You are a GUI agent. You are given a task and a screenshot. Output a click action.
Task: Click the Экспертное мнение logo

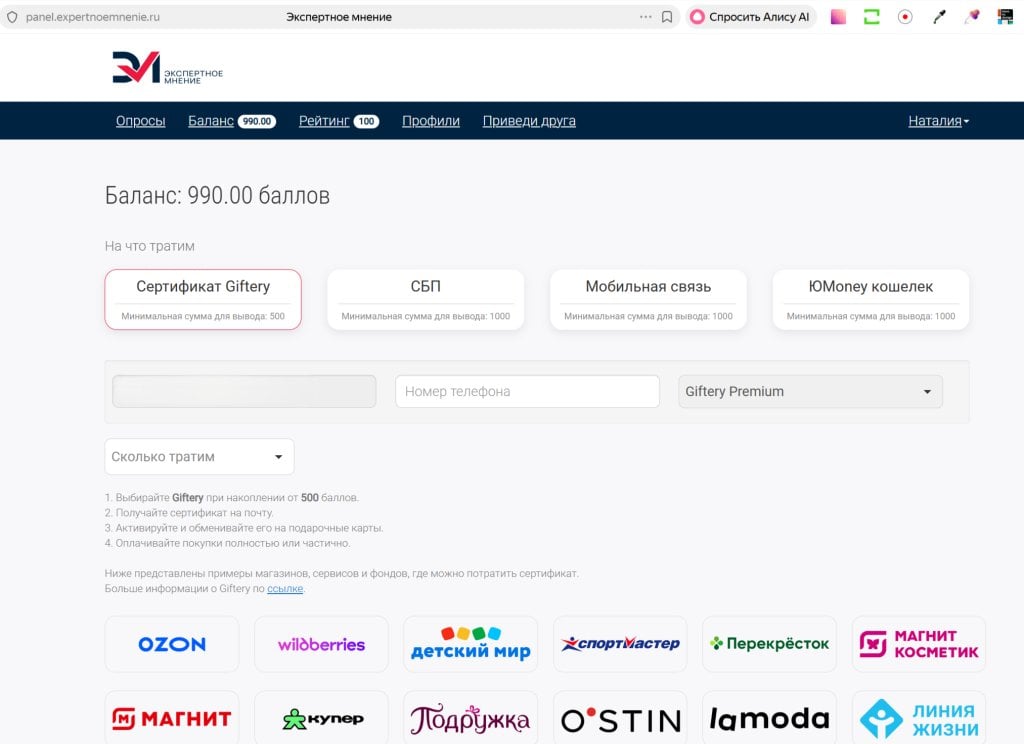168,68
